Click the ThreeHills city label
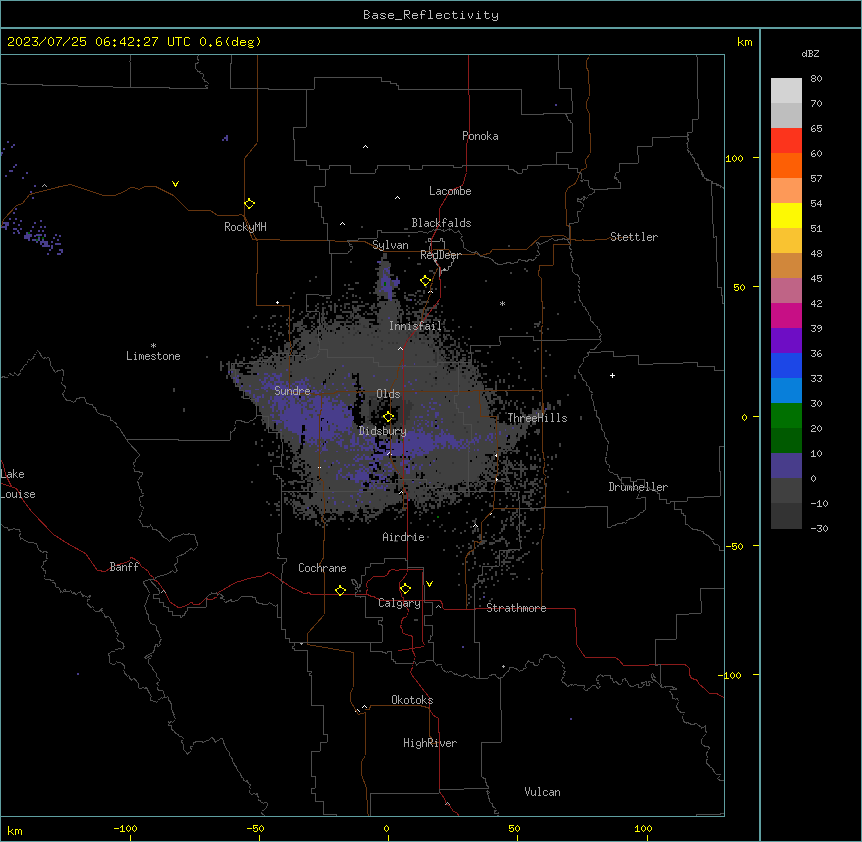This screenshot has height=842, width=862. [537, 418]
